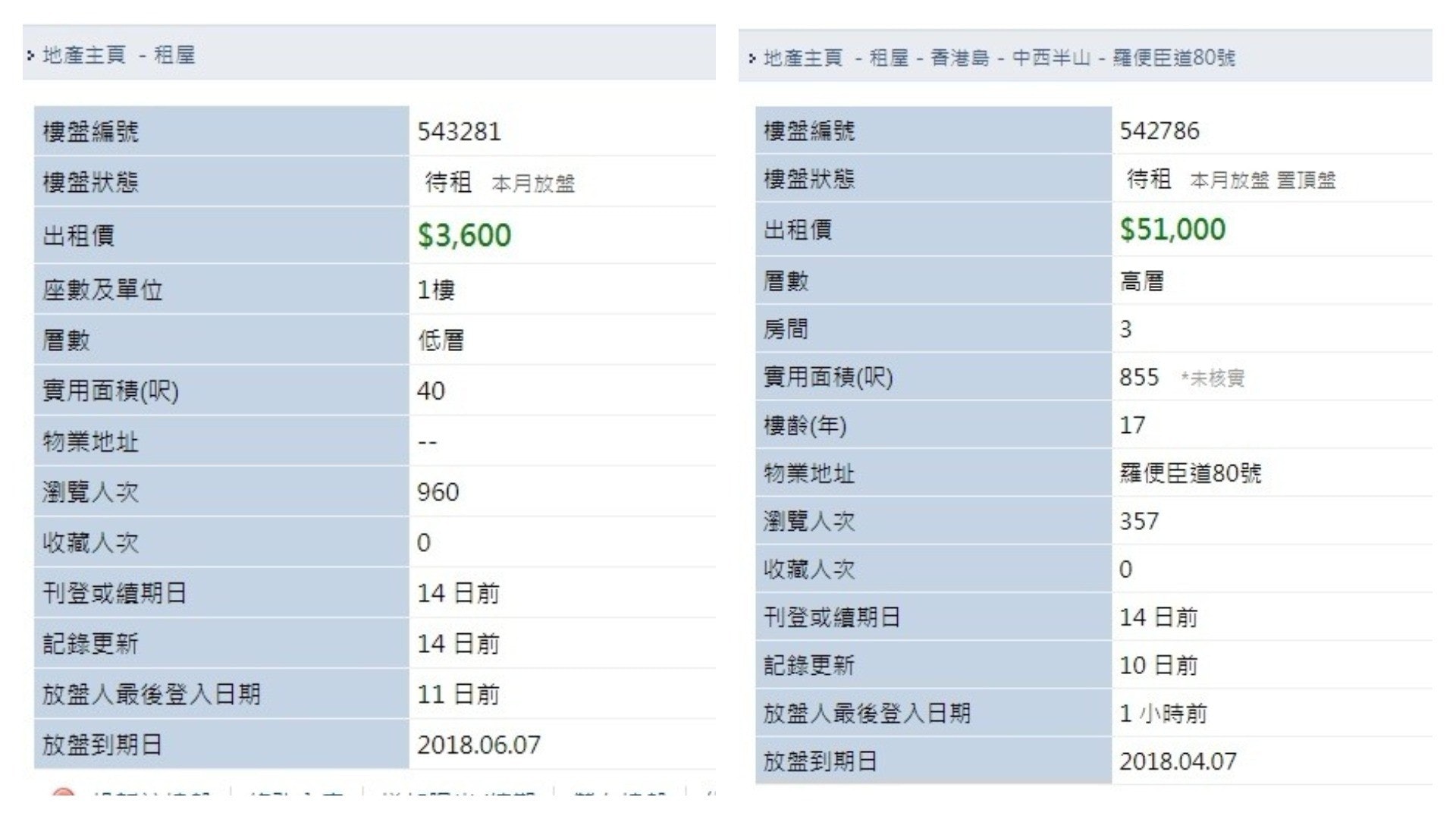This screenshot has width=1456, height=819.
Task: Click the 租屋 breadcrumb in right panel
Action: 889,58
